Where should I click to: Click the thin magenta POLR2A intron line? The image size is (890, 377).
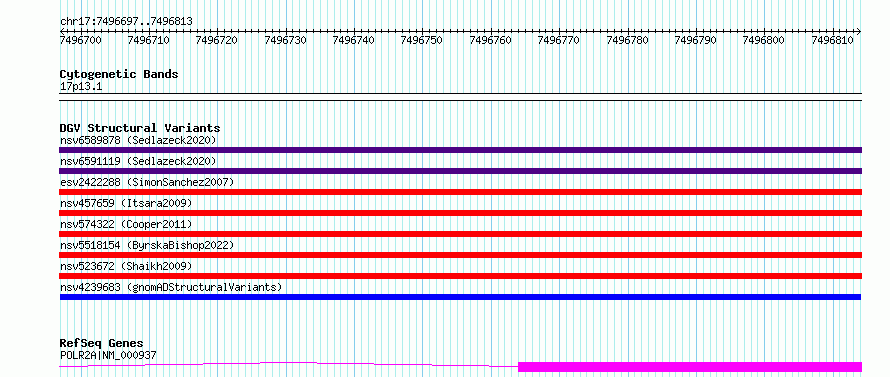coord(288,364)
